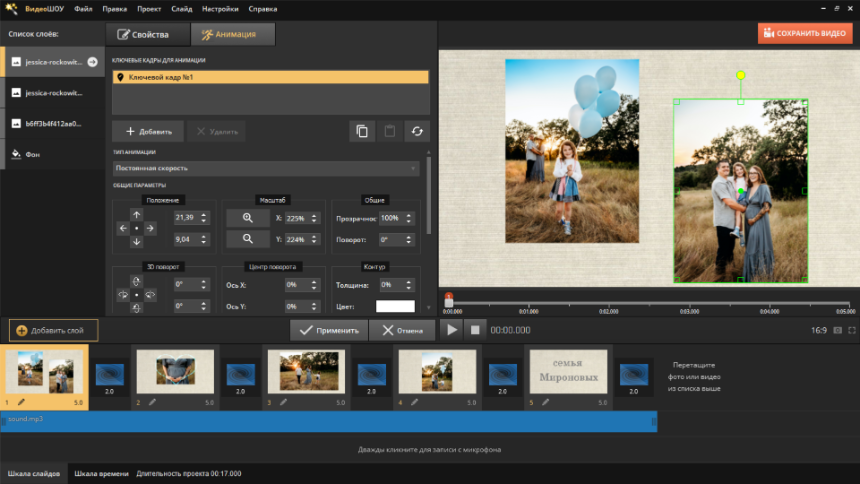This screenshot has width=860, height=484.
Task: Click the paste keyframe parameters icon
Action: (x=389, y=131)
